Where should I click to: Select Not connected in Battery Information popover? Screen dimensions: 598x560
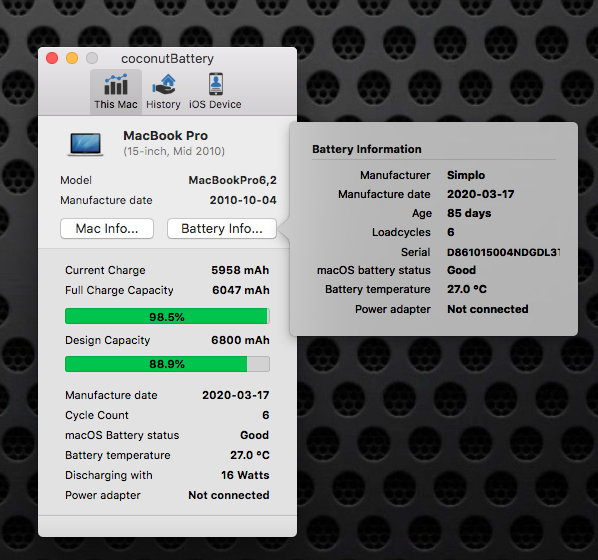tap(488, 309)
